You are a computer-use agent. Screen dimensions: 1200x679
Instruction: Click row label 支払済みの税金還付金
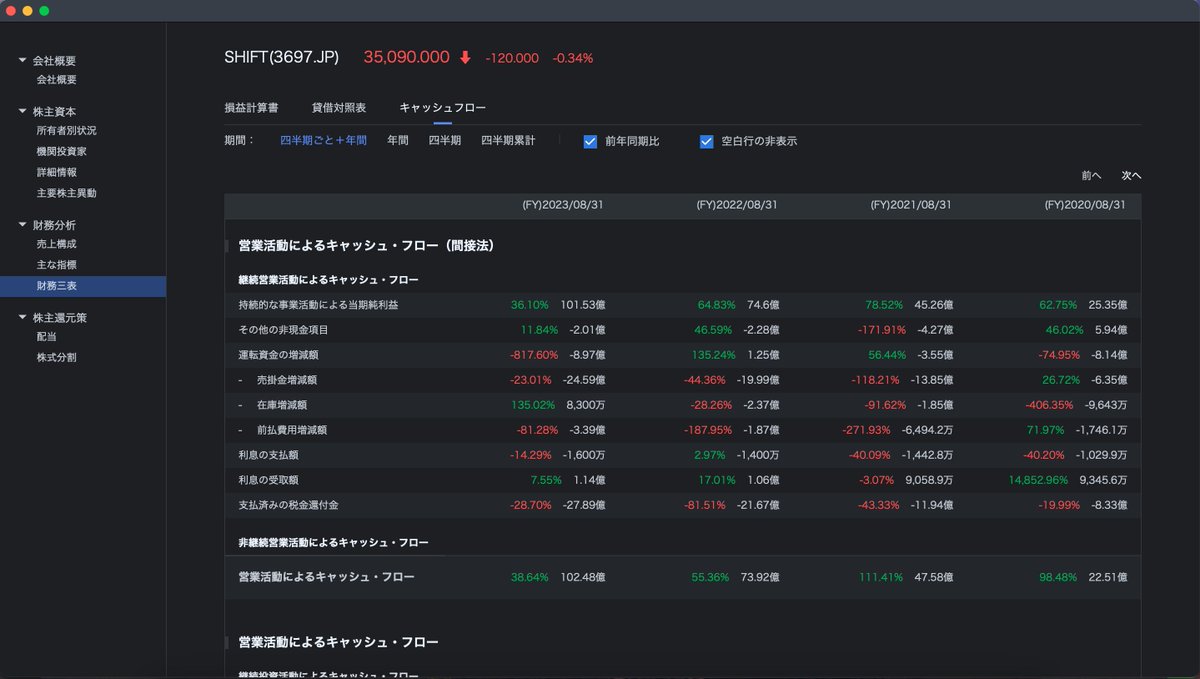coord(288,505)
